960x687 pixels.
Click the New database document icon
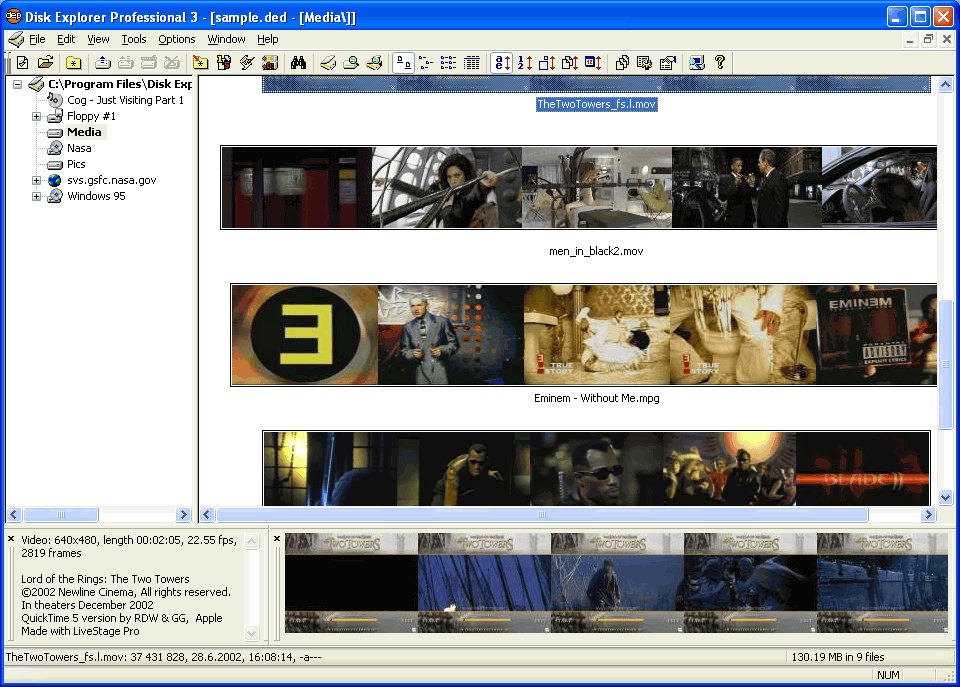click(22, 63)
